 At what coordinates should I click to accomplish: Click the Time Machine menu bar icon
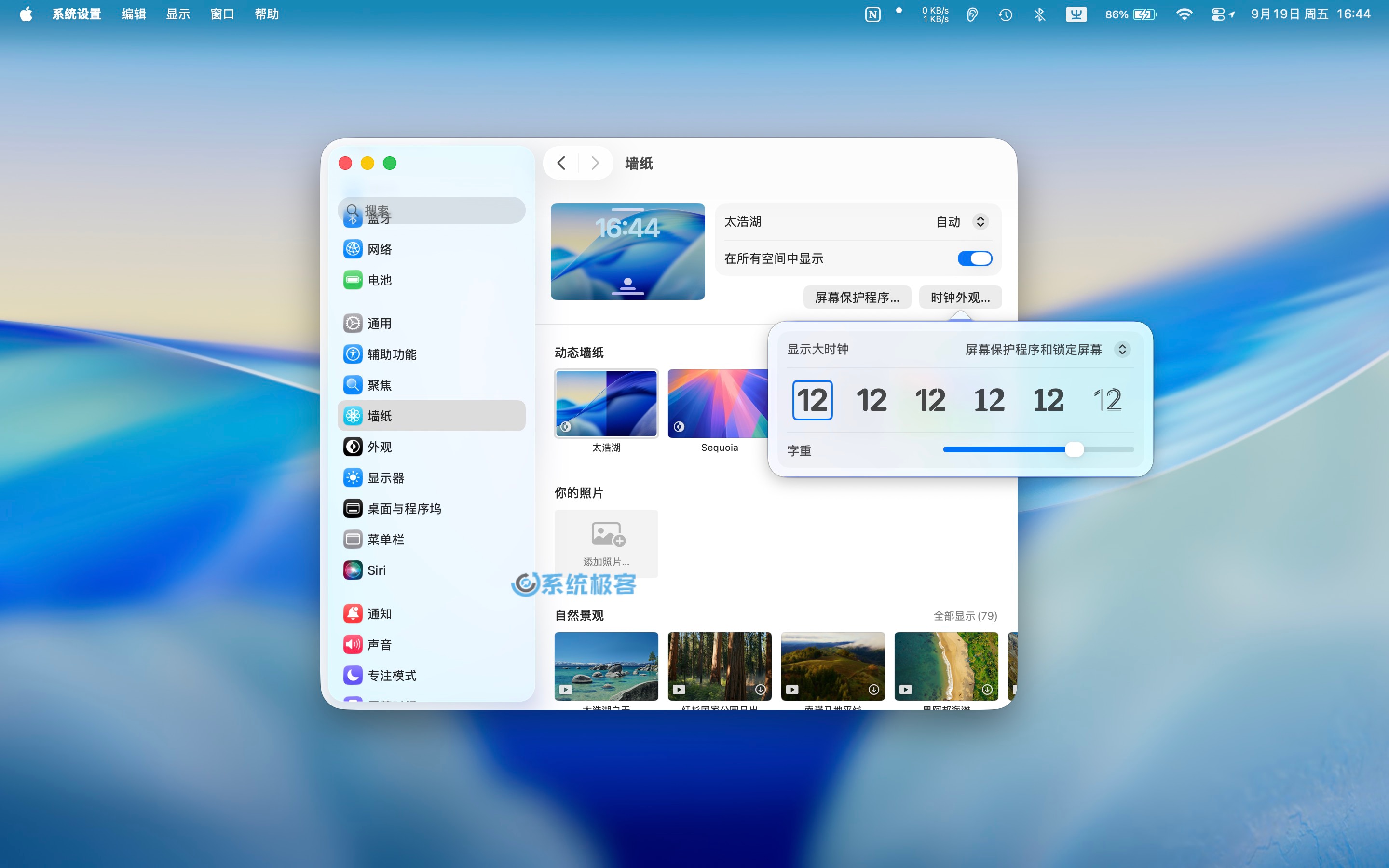point(1005,14)
